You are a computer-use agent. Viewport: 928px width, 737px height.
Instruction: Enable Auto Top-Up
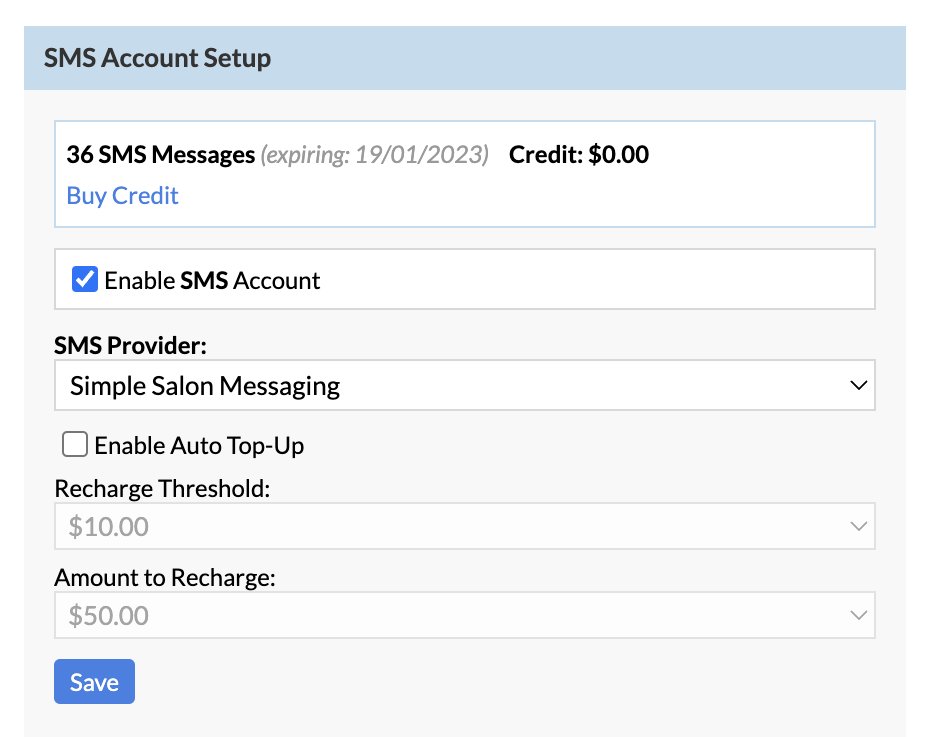(x=75, y=444)
